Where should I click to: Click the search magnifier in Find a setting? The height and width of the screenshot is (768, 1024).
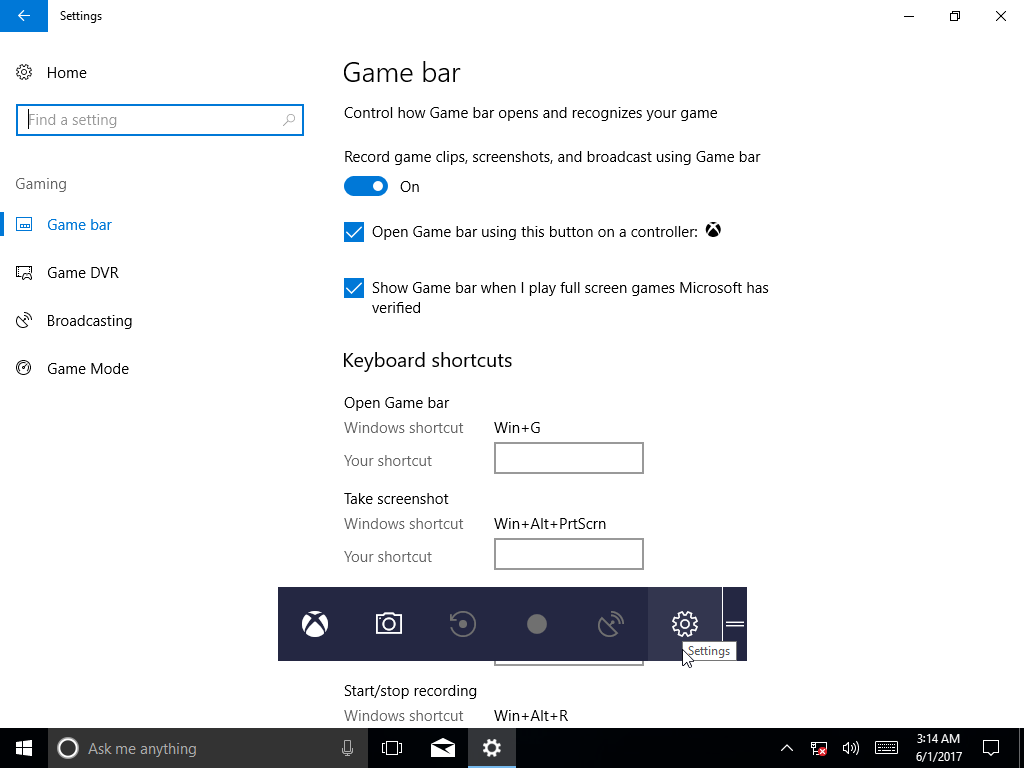point(289,120)
